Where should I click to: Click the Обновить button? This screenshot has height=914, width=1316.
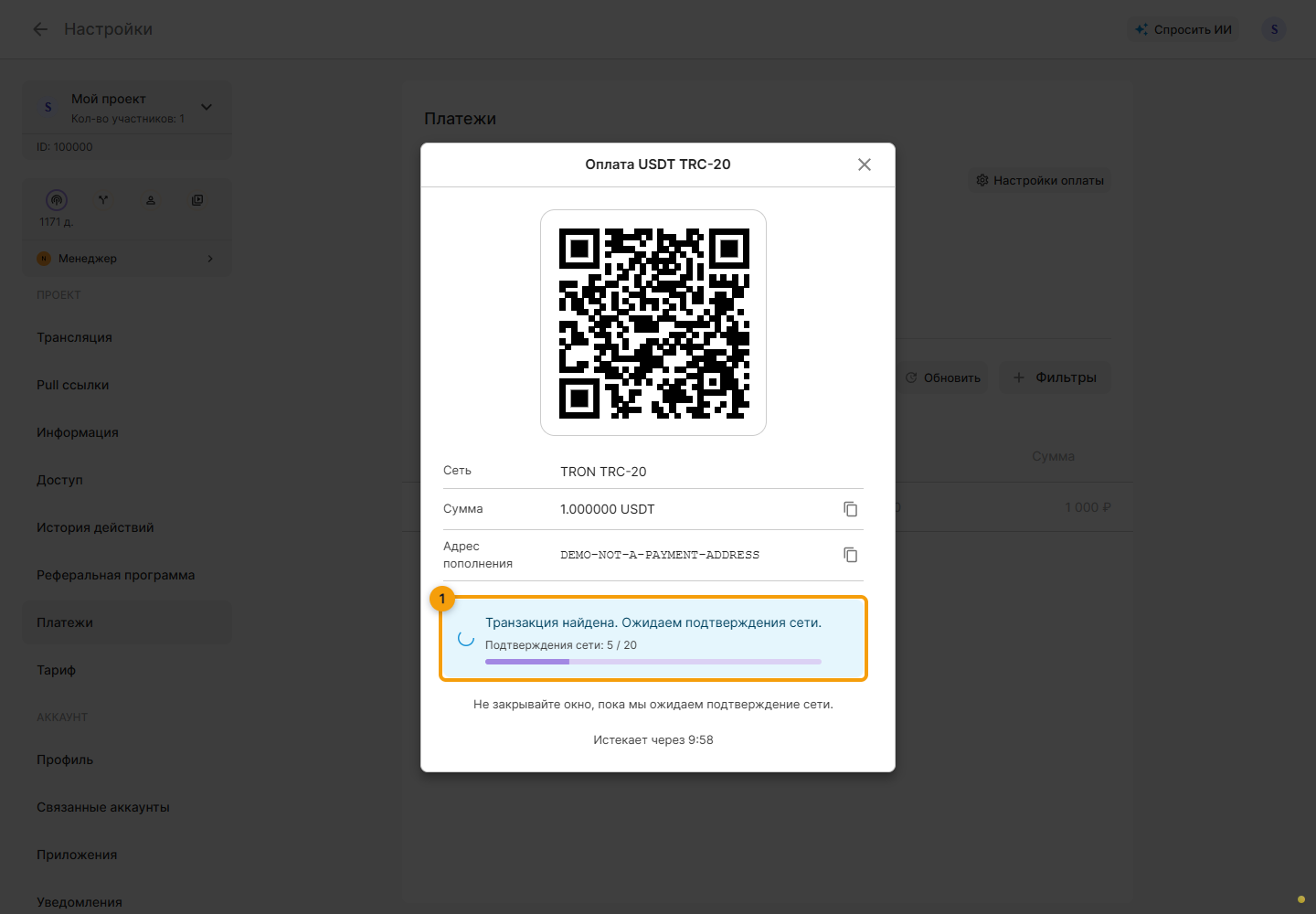(x=943, y=377)
